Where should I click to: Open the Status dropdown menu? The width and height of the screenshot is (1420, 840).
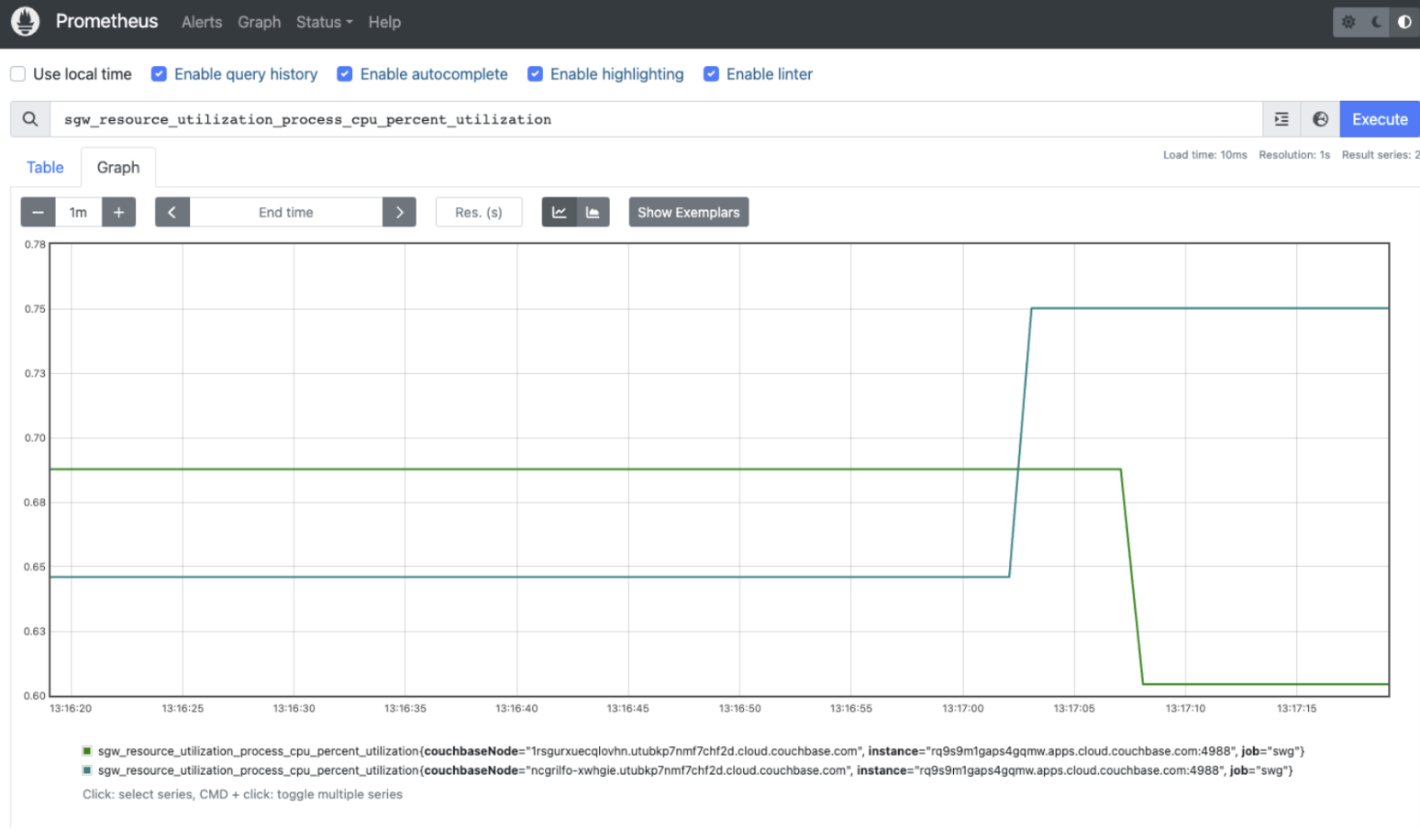click(x=323, y=22)
